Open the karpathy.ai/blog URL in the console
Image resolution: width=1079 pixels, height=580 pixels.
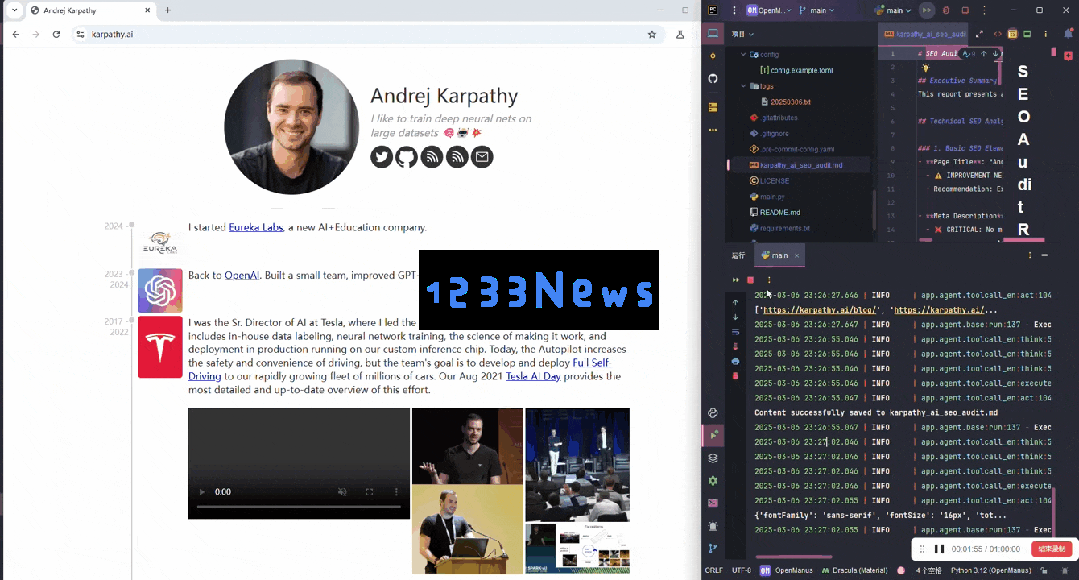[820, 310]
